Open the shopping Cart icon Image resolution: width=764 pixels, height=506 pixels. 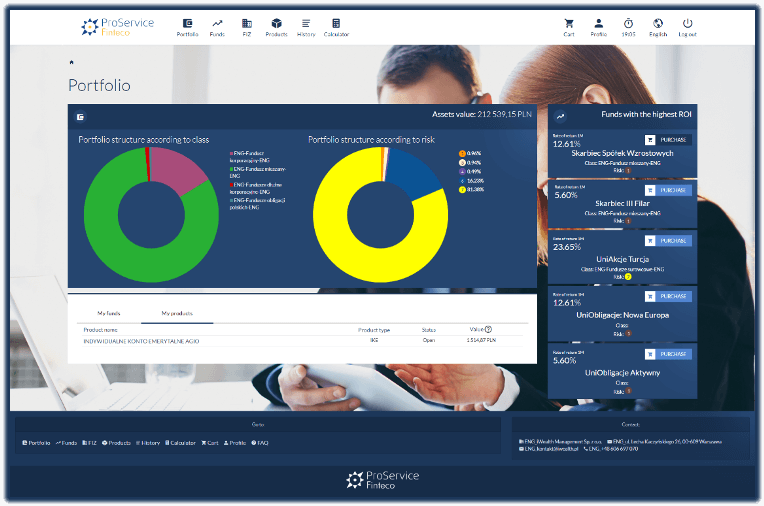tap(569, 24)
